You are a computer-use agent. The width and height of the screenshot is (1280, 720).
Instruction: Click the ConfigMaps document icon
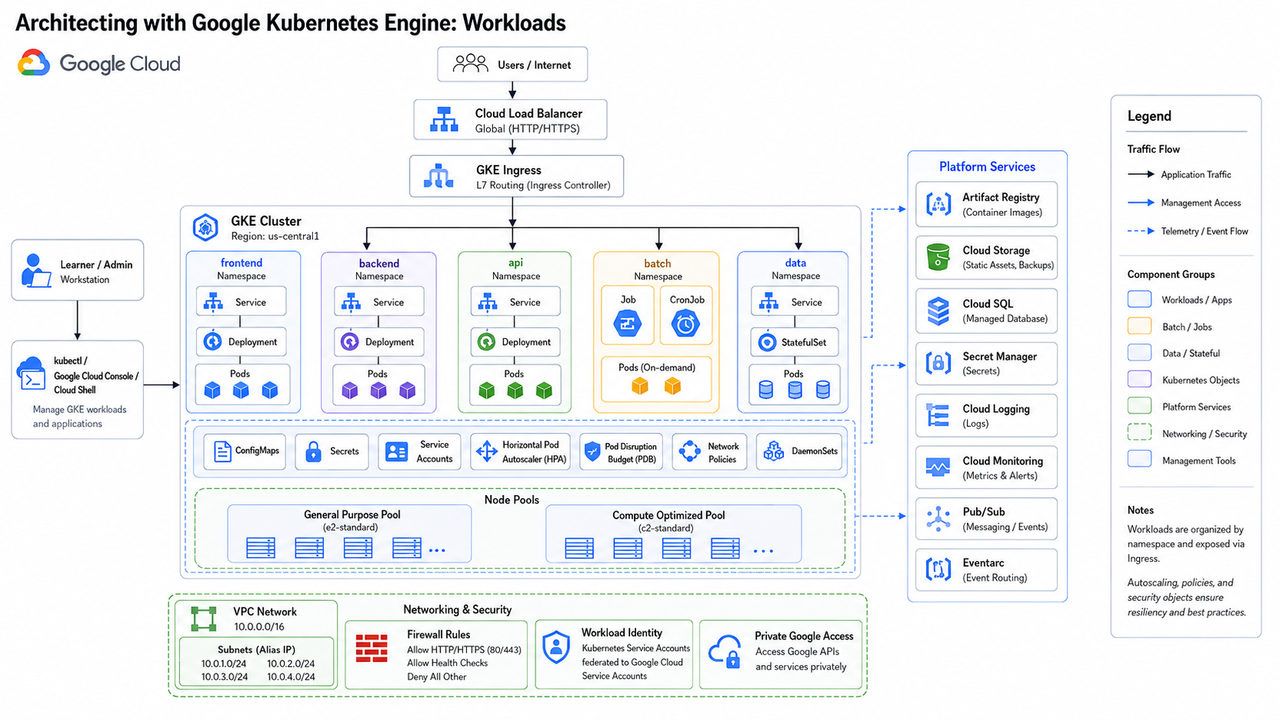(x=222, y=452)
